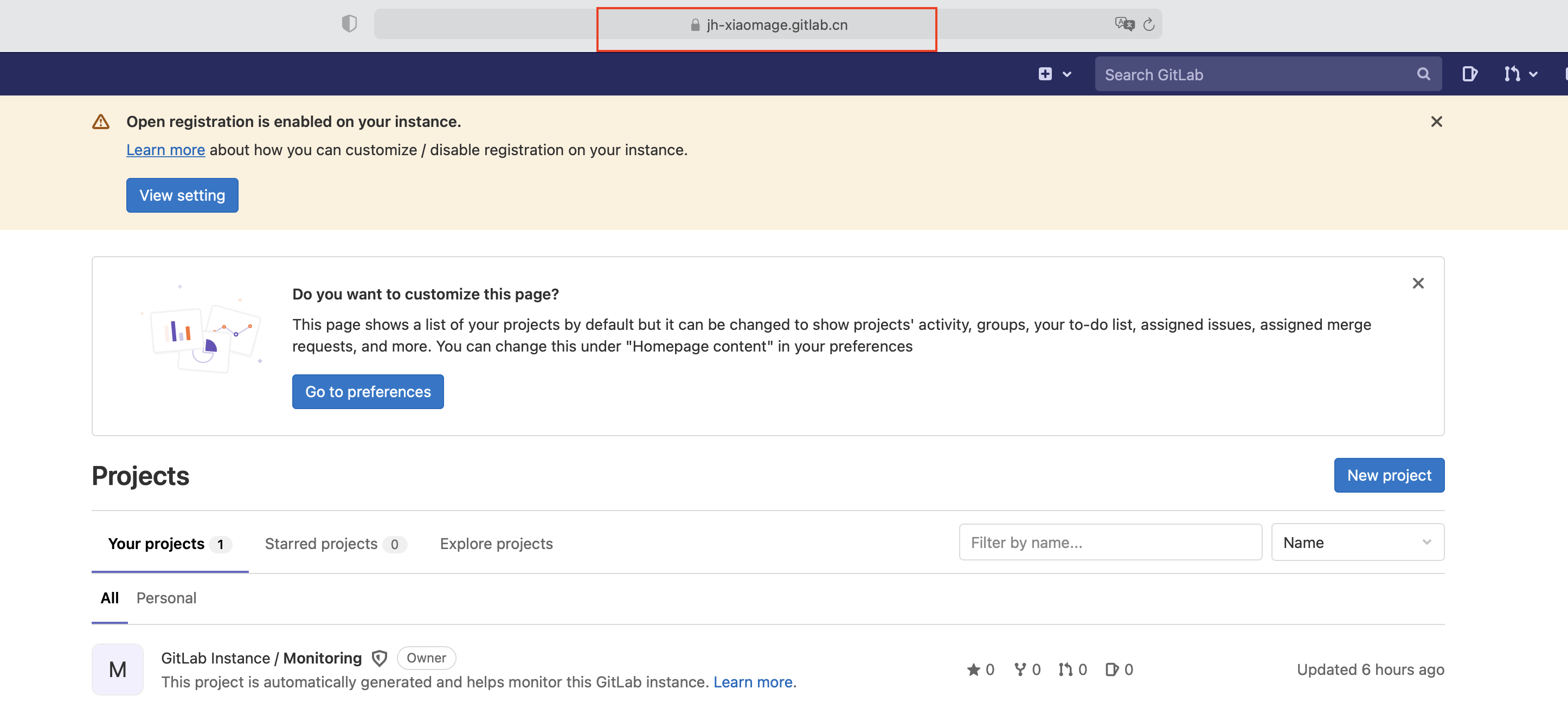Image resolution: width=1568 pixels, height=727 pixels.
Task: Click the Monitoring project merge requests icon
Action: [x=1065, y=670]
